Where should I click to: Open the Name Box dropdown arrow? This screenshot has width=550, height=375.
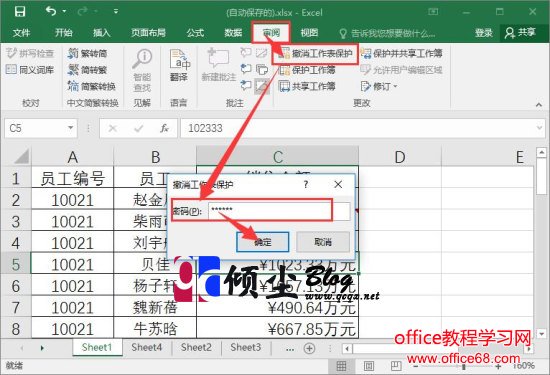coord(71,128)
